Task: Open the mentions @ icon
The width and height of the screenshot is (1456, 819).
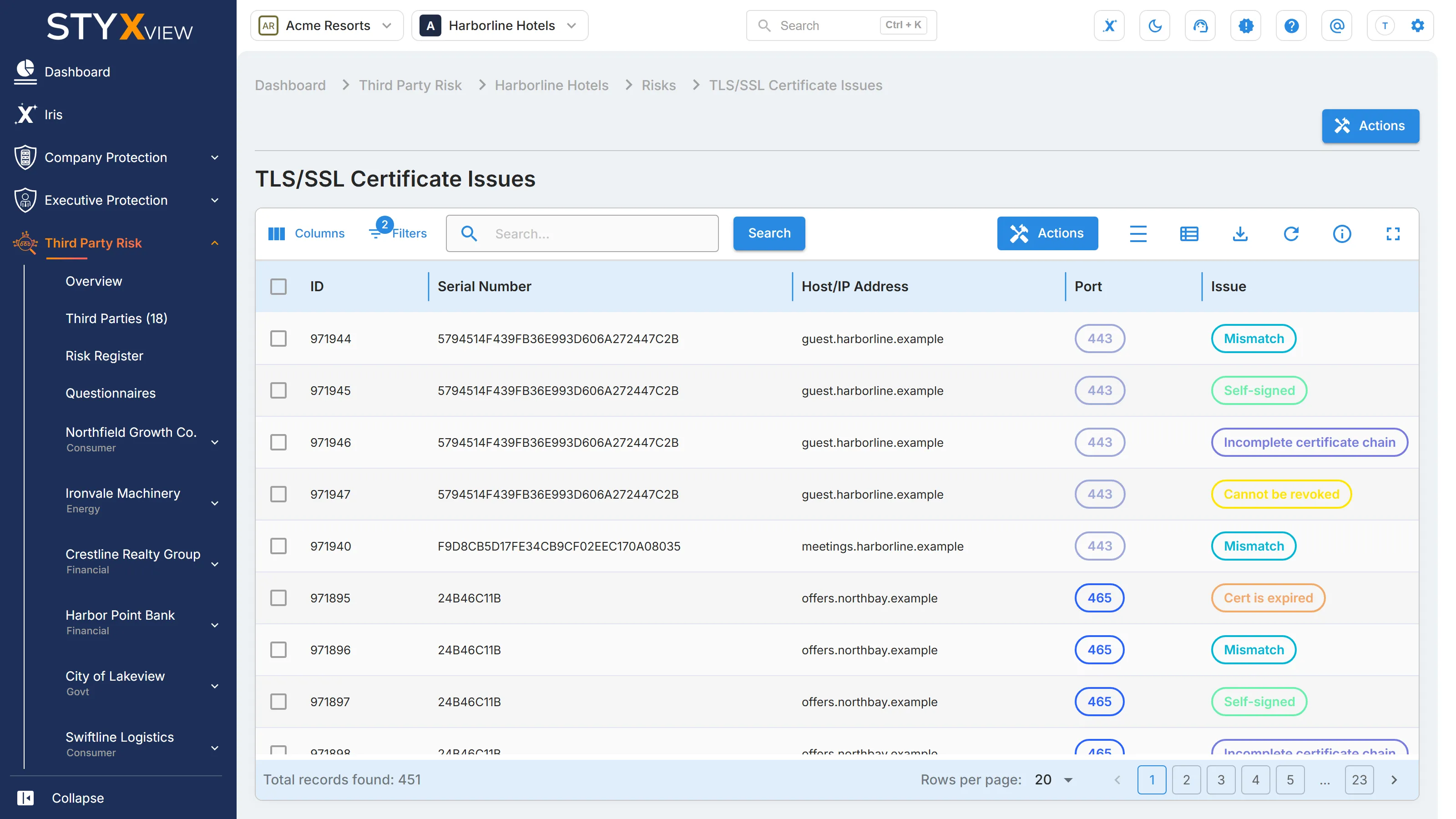Action: [1337, 25]
